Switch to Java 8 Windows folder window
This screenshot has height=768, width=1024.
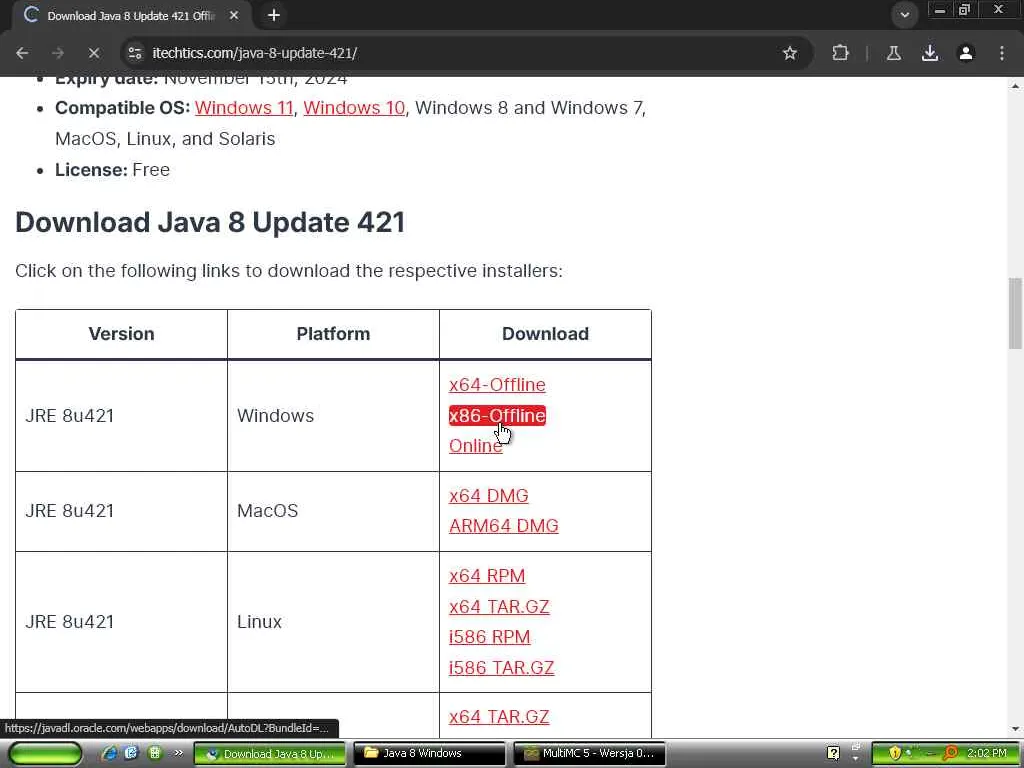coord(429,754)
